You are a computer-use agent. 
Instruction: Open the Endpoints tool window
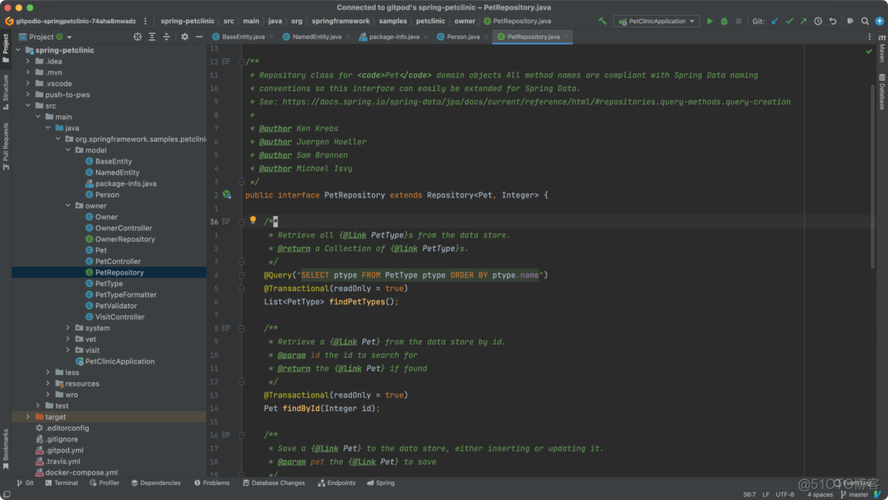(x=336, y=483)
